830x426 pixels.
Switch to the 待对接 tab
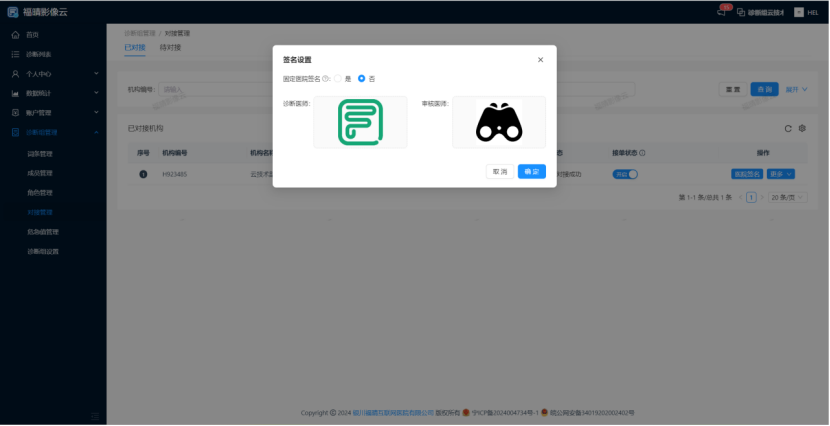pos(170,47)
